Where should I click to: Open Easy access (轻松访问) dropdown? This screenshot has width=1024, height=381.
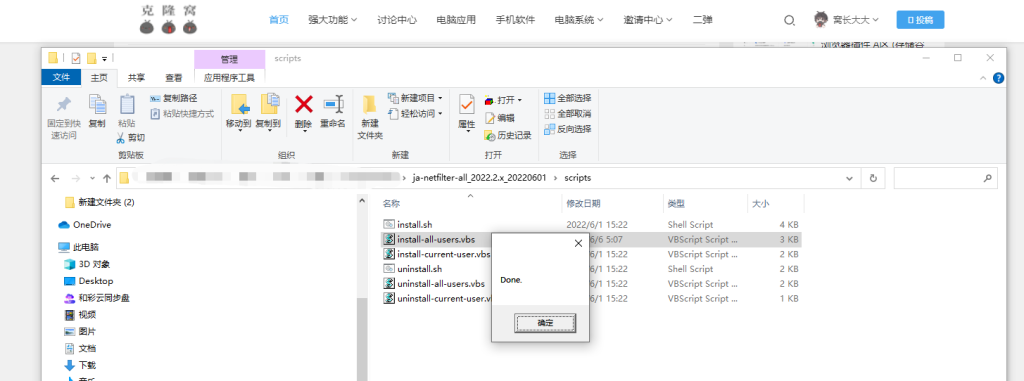(x=415, y=114)
